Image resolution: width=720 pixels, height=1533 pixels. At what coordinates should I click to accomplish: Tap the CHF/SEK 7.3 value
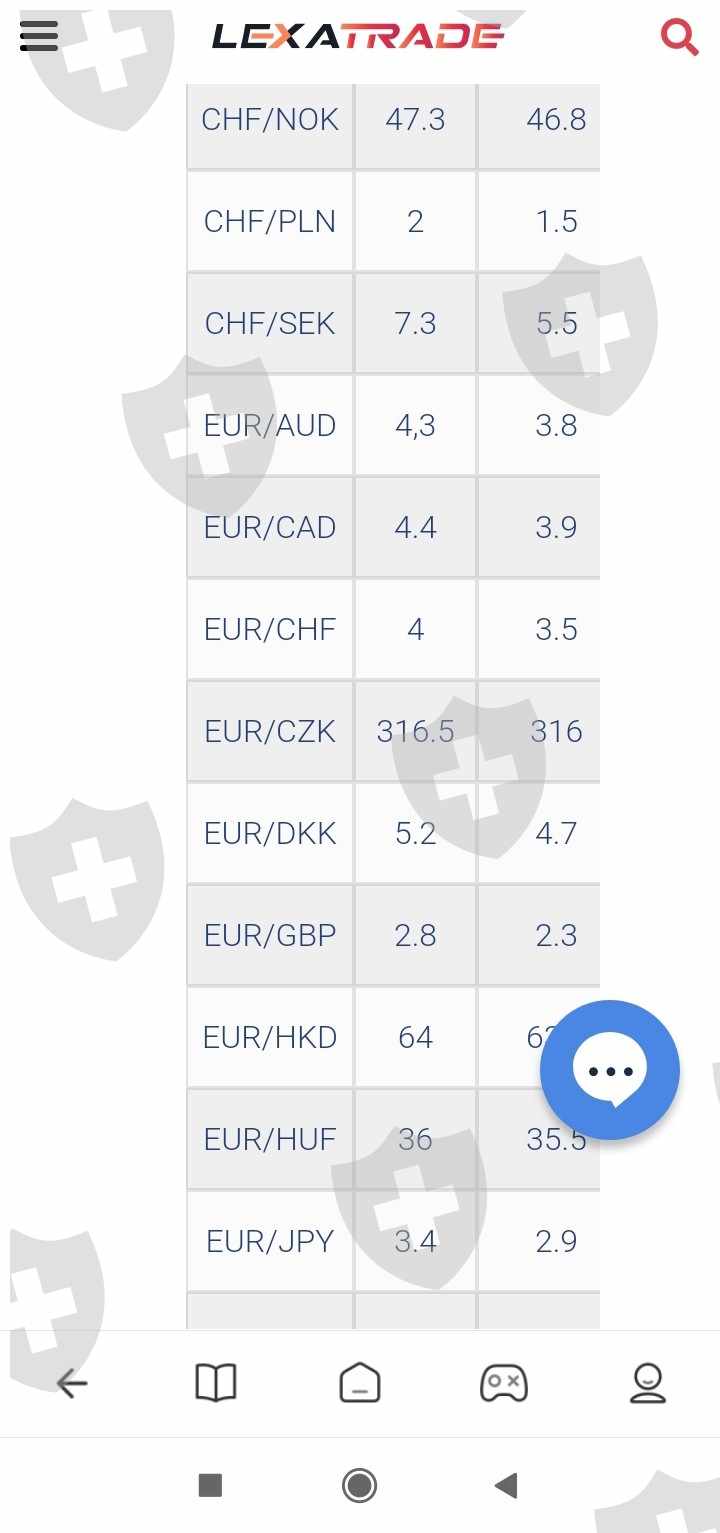415,324
